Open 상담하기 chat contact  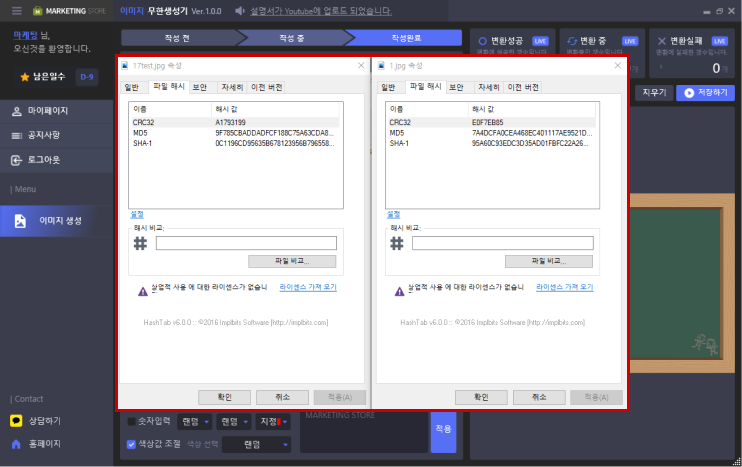point(42,421)
